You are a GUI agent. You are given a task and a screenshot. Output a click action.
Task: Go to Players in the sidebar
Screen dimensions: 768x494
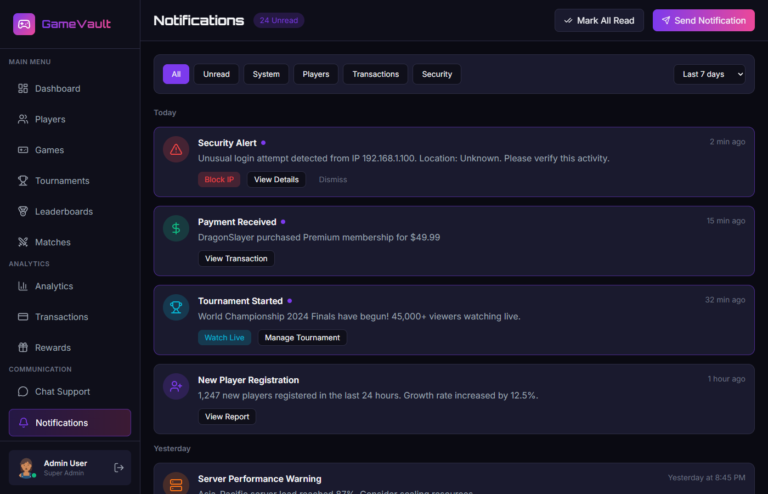point(70,119)
